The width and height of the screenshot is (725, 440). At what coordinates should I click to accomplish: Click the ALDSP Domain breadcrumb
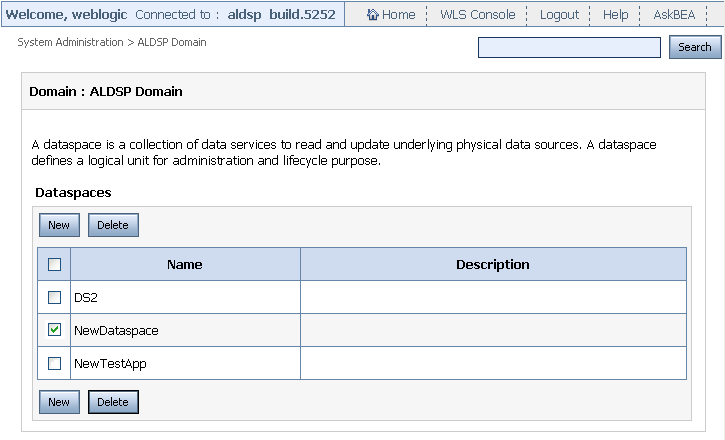coord(172,42)
